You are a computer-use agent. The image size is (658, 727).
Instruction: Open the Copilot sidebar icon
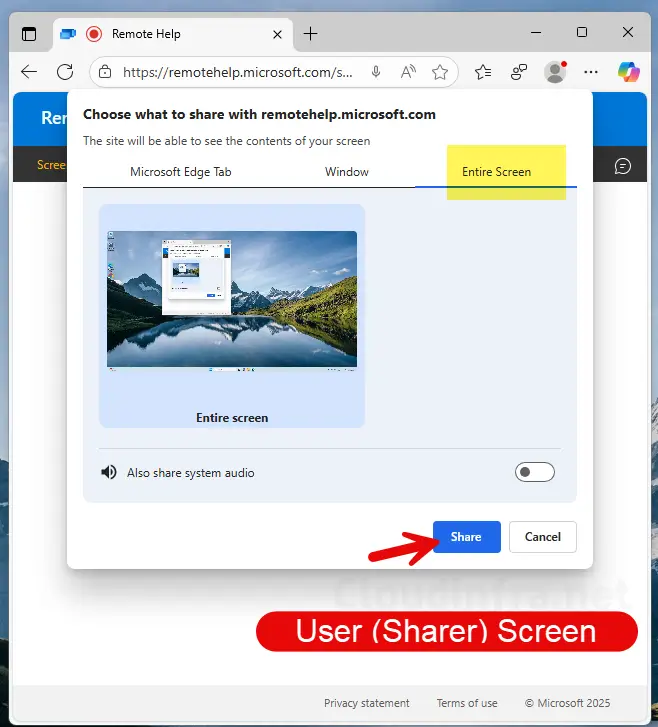pos(628,72)
